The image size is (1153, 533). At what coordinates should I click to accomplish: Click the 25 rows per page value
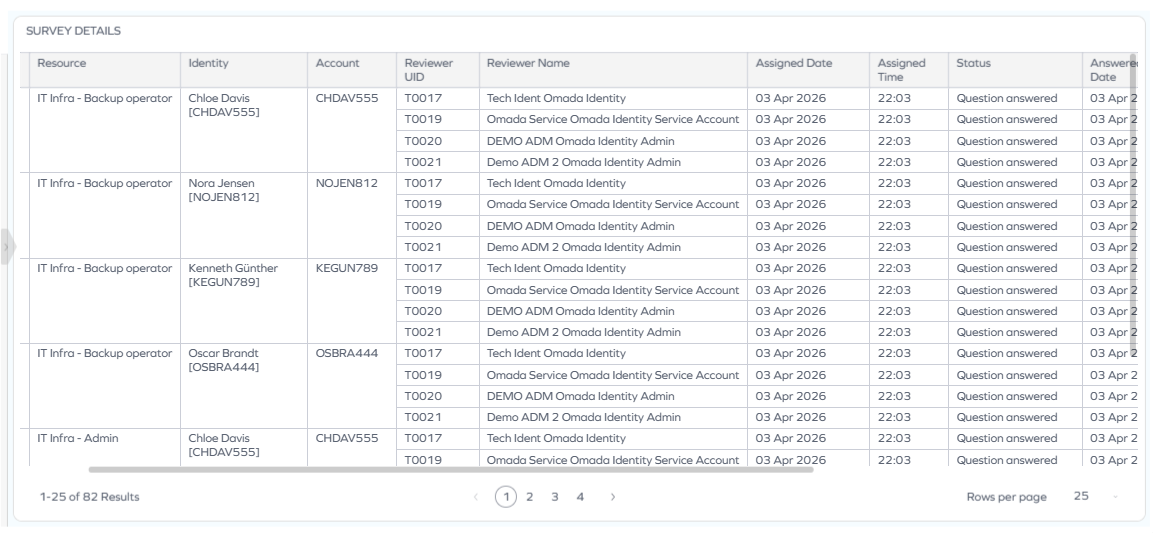click(1081, 496)
